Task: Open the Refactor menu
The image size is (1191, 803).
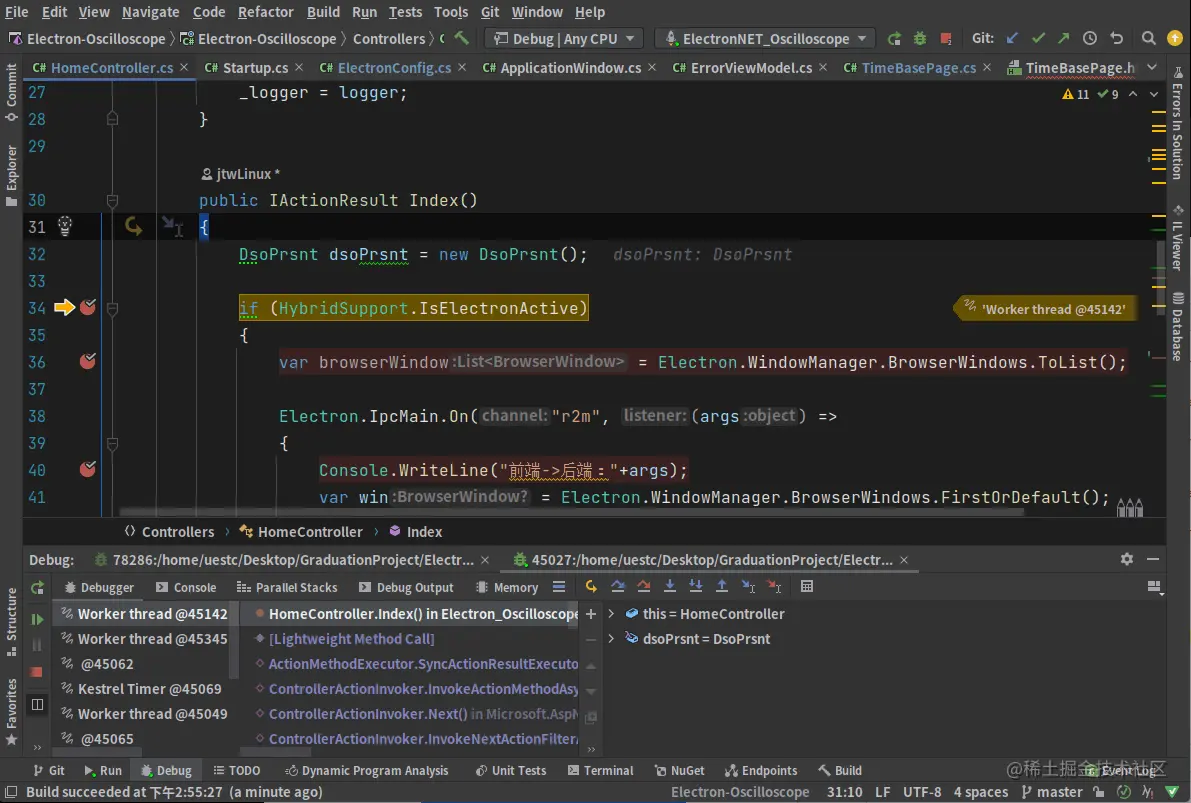Action: [x=265, y=12]
